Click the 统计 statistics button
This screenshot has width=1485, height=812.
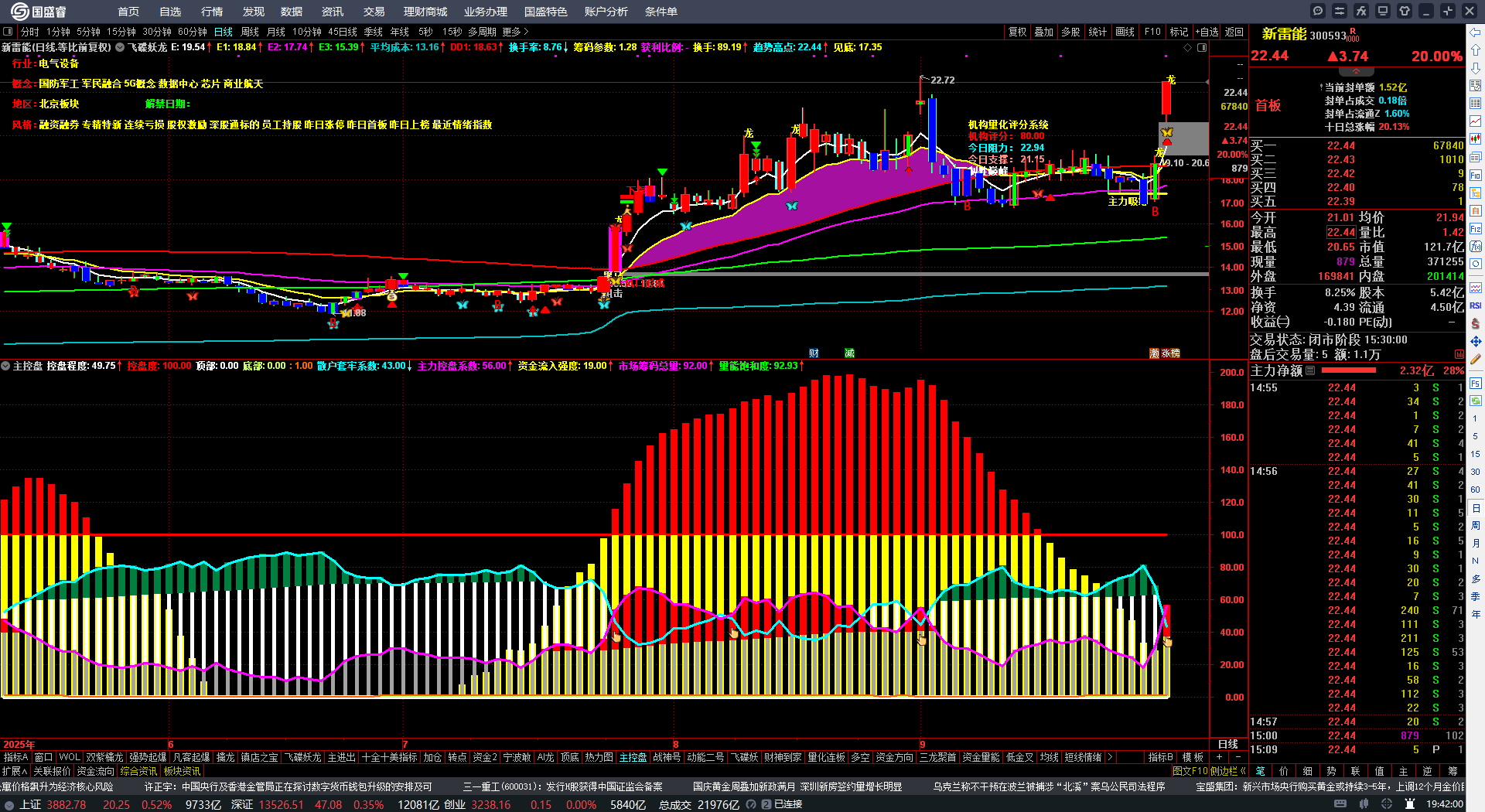click(1098, 32)
